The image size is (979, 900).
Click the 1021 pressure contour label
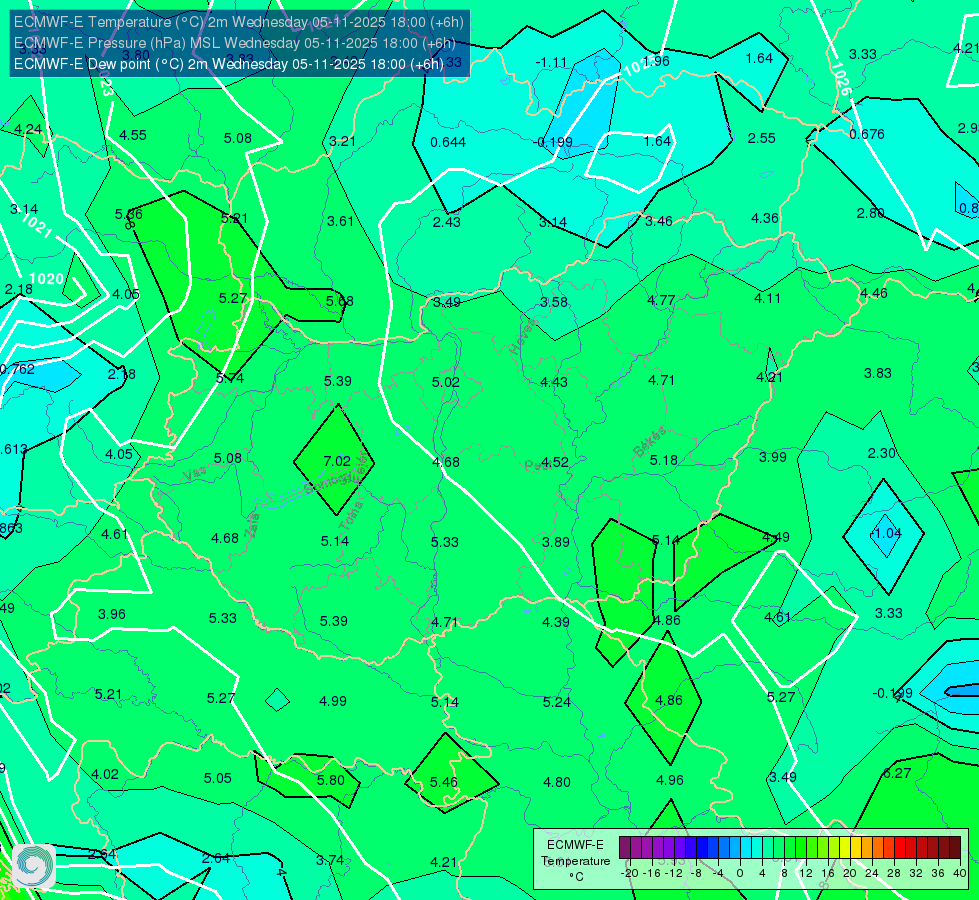[x=36, y=226]
